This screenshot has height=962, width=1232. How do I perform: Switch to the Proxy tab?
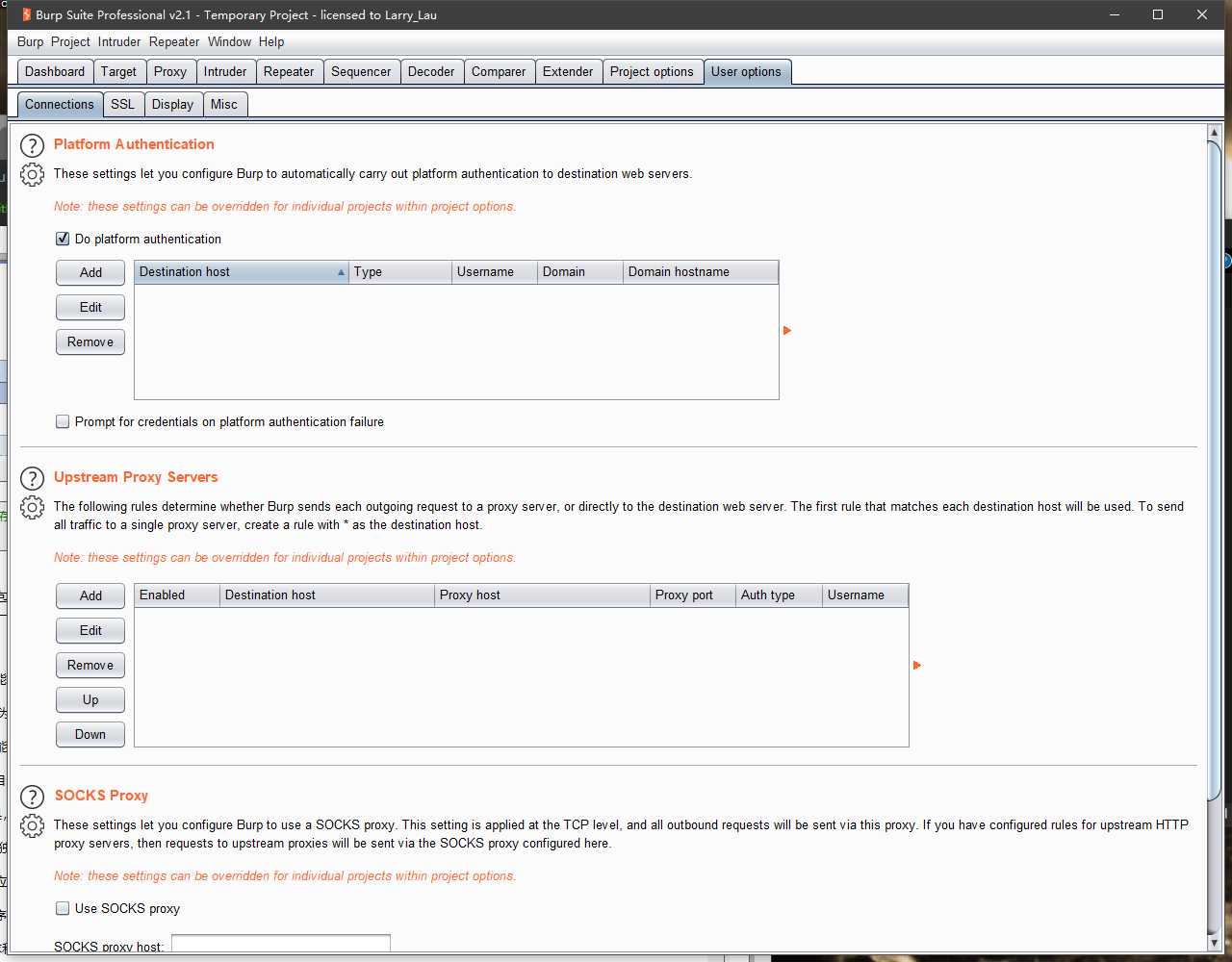(x=170, y=72)
